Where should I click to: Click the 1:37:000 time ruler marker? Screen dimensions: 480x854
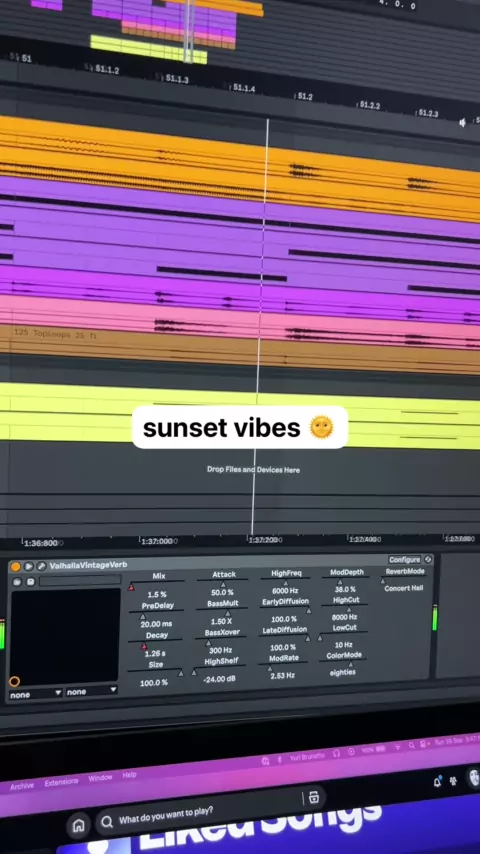pos(158,541)
